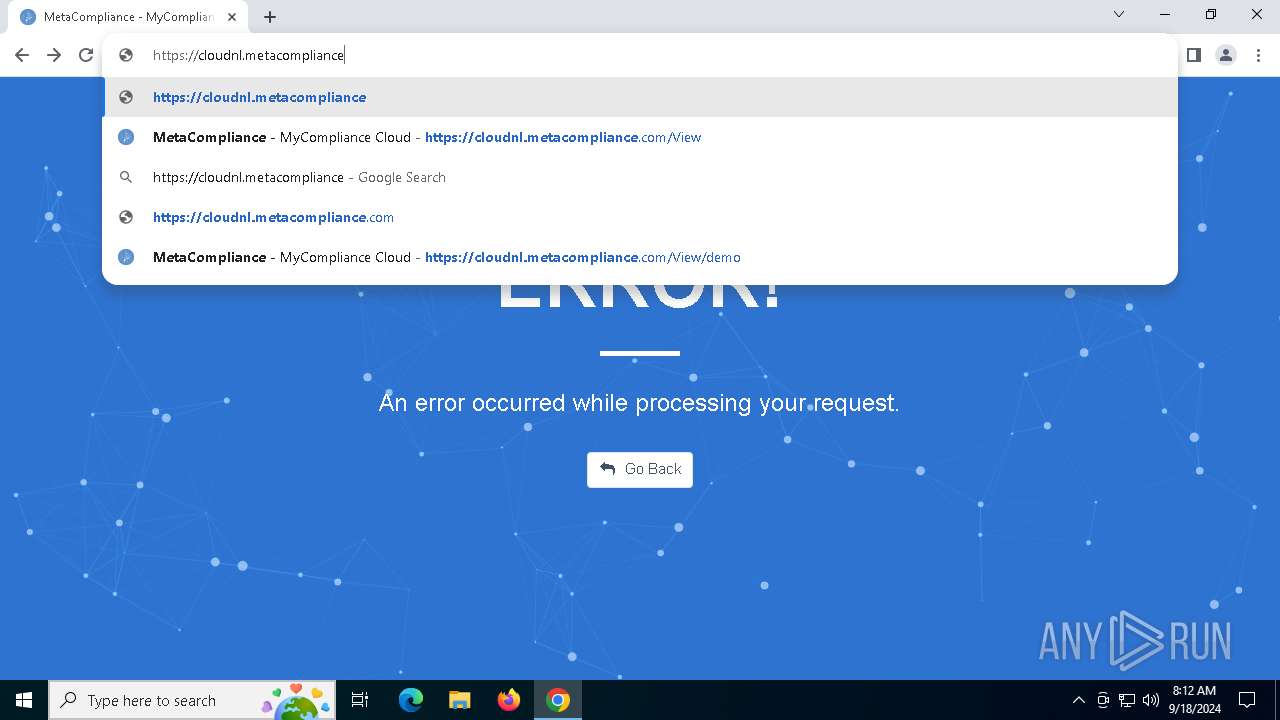Open a new browser tab
The image size is (1280, 720).
pos(270,17)
